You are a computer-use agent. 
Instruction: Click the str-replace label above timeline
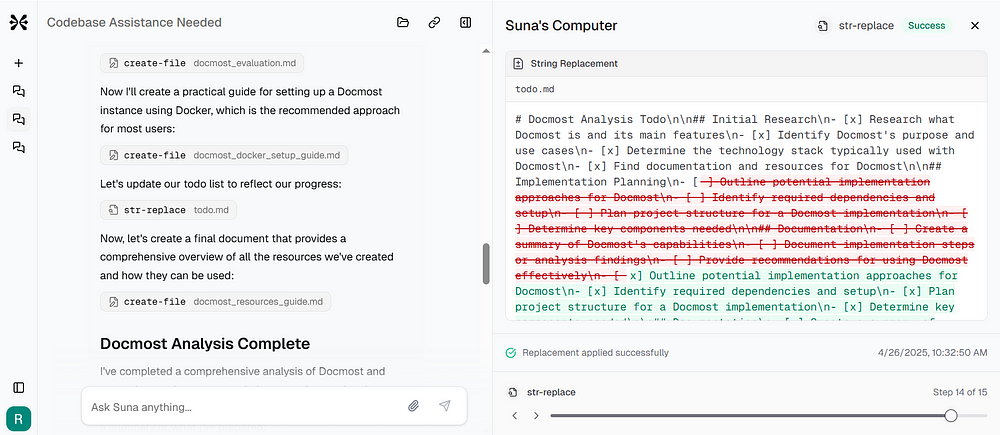click(x=551, y=392)
